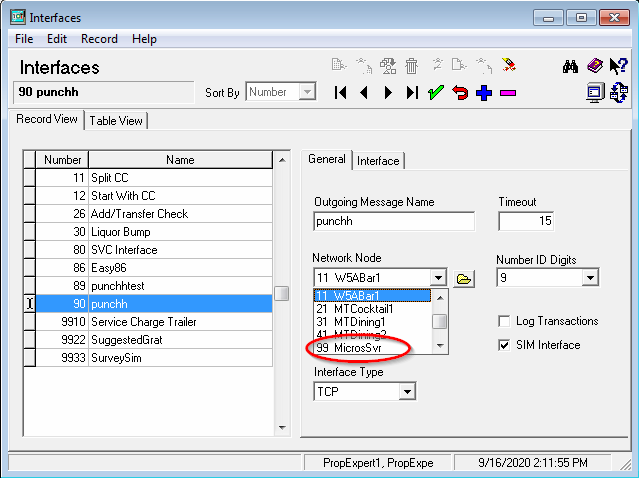Image resolution: width=639 pixels, height=478 pixels.
Task: Click the record name field showing 90 punchh
Action: 104,92
